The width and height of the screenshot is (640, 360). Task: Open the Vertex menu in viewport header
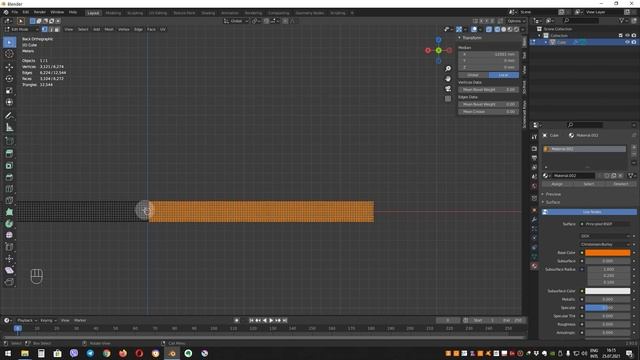point(124,29)
